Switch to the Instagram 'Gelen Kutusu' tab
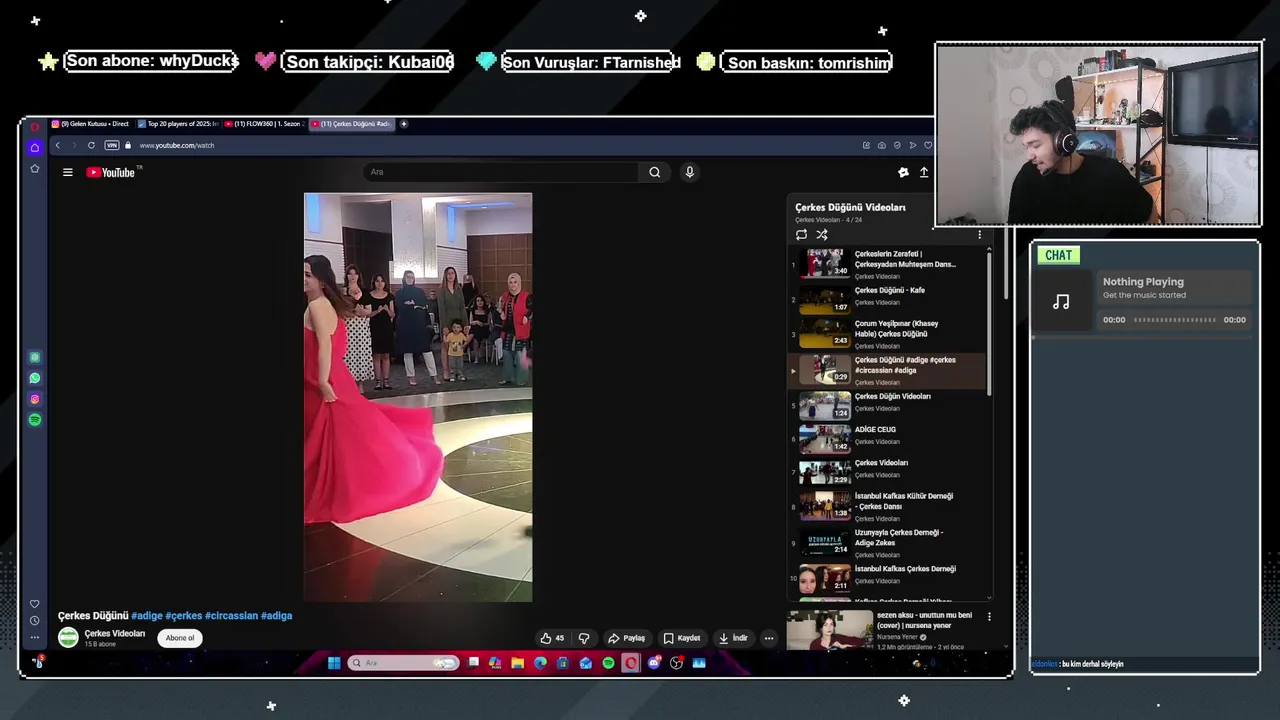Viewport: 1280px width, 720px height. point(91,124)
